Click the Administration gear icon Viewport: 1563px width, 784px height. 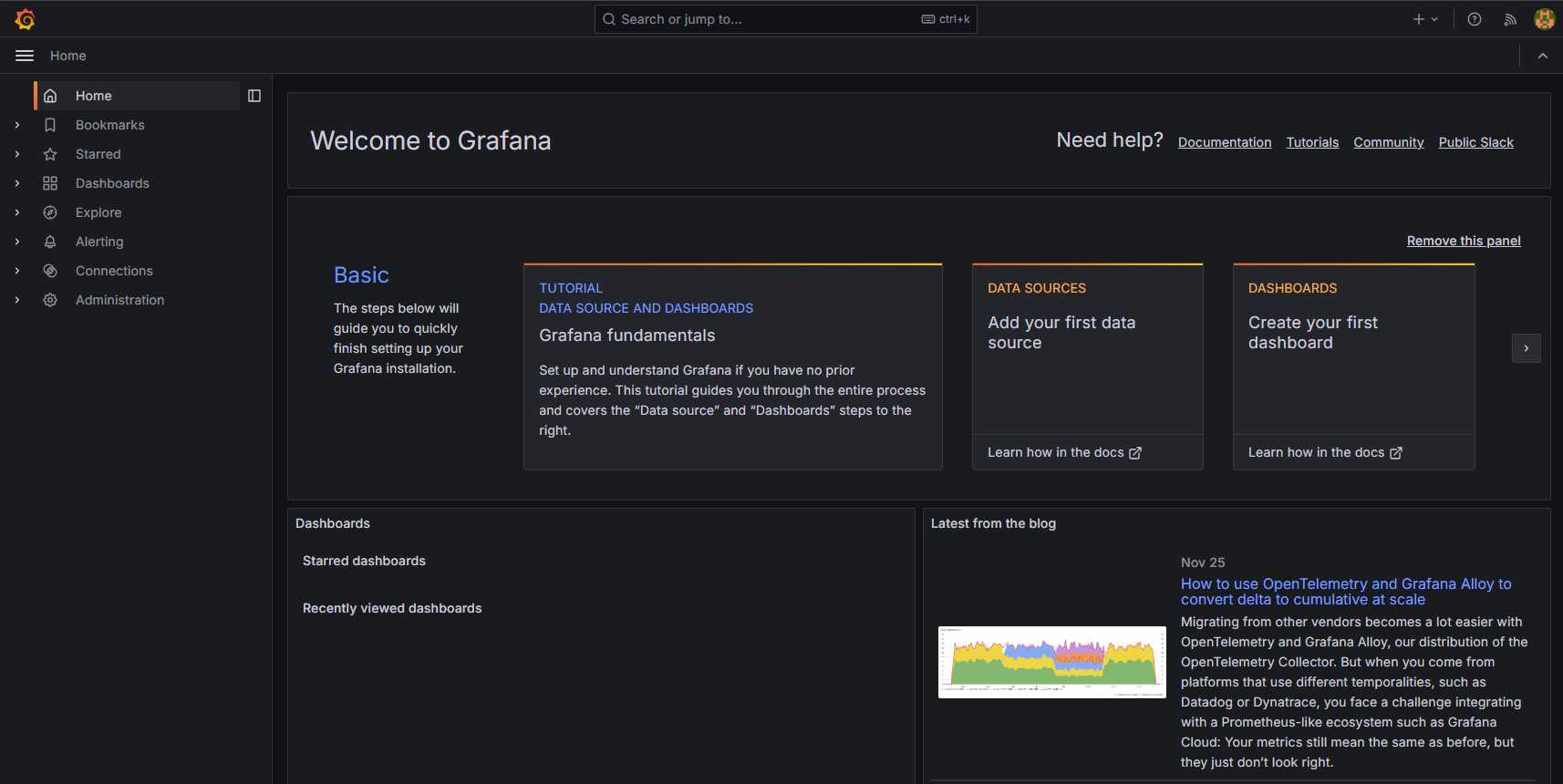coord(50,300)
